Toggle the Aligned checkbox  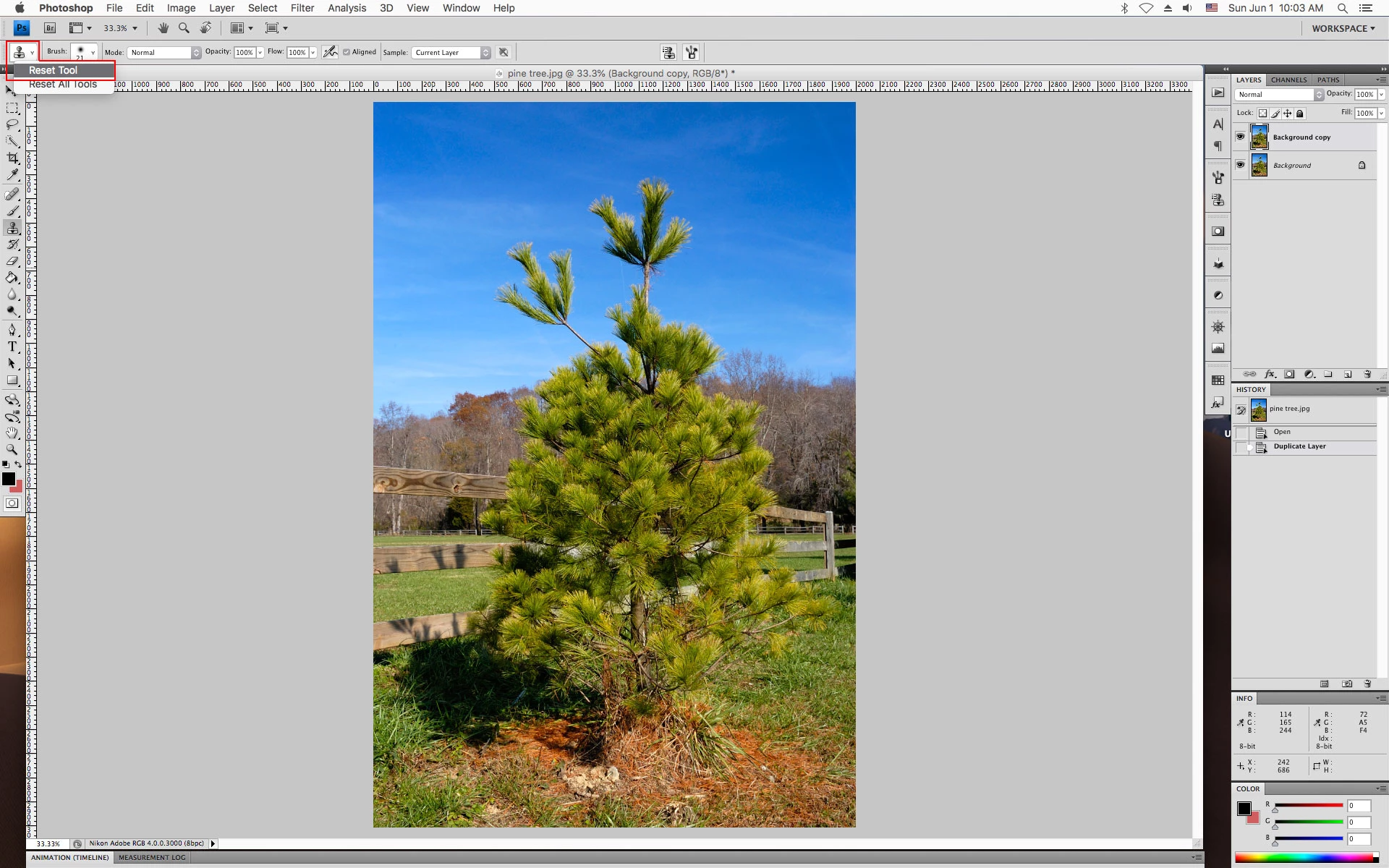click(x=347, y=52)
